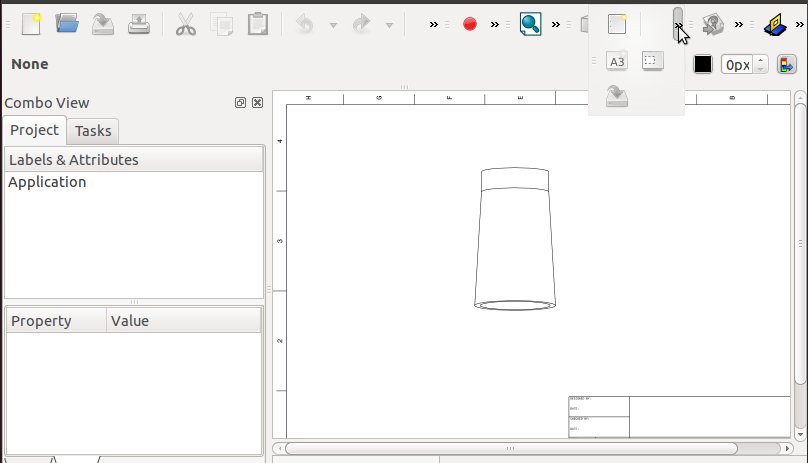The height and width of the screenshot is (463, 808).
Task: Print using the printer icon
Action: coord(139,24)
